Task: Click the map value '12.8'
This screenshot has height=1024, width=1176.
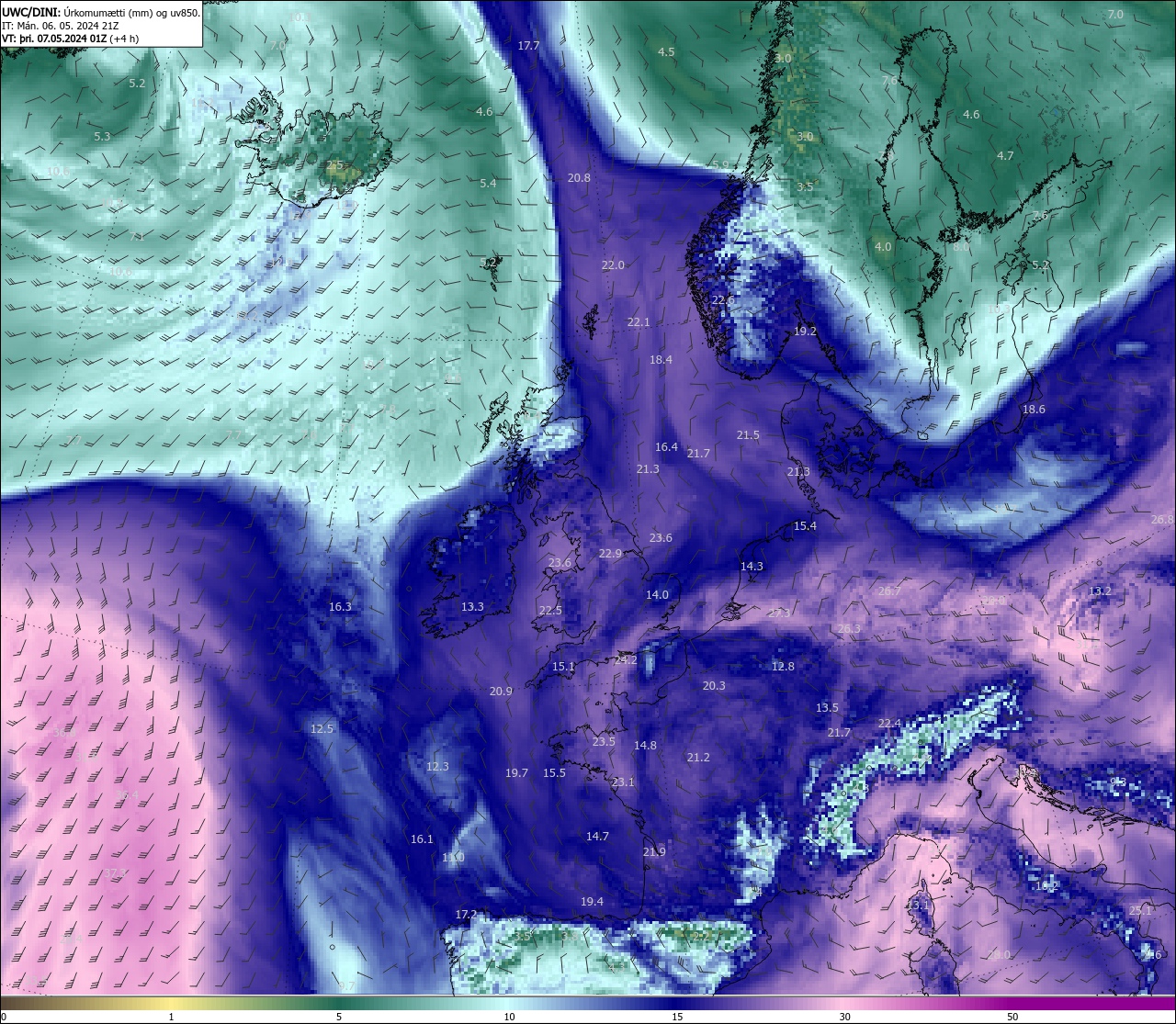Action: pyautogui.click(x=783, y=666)
